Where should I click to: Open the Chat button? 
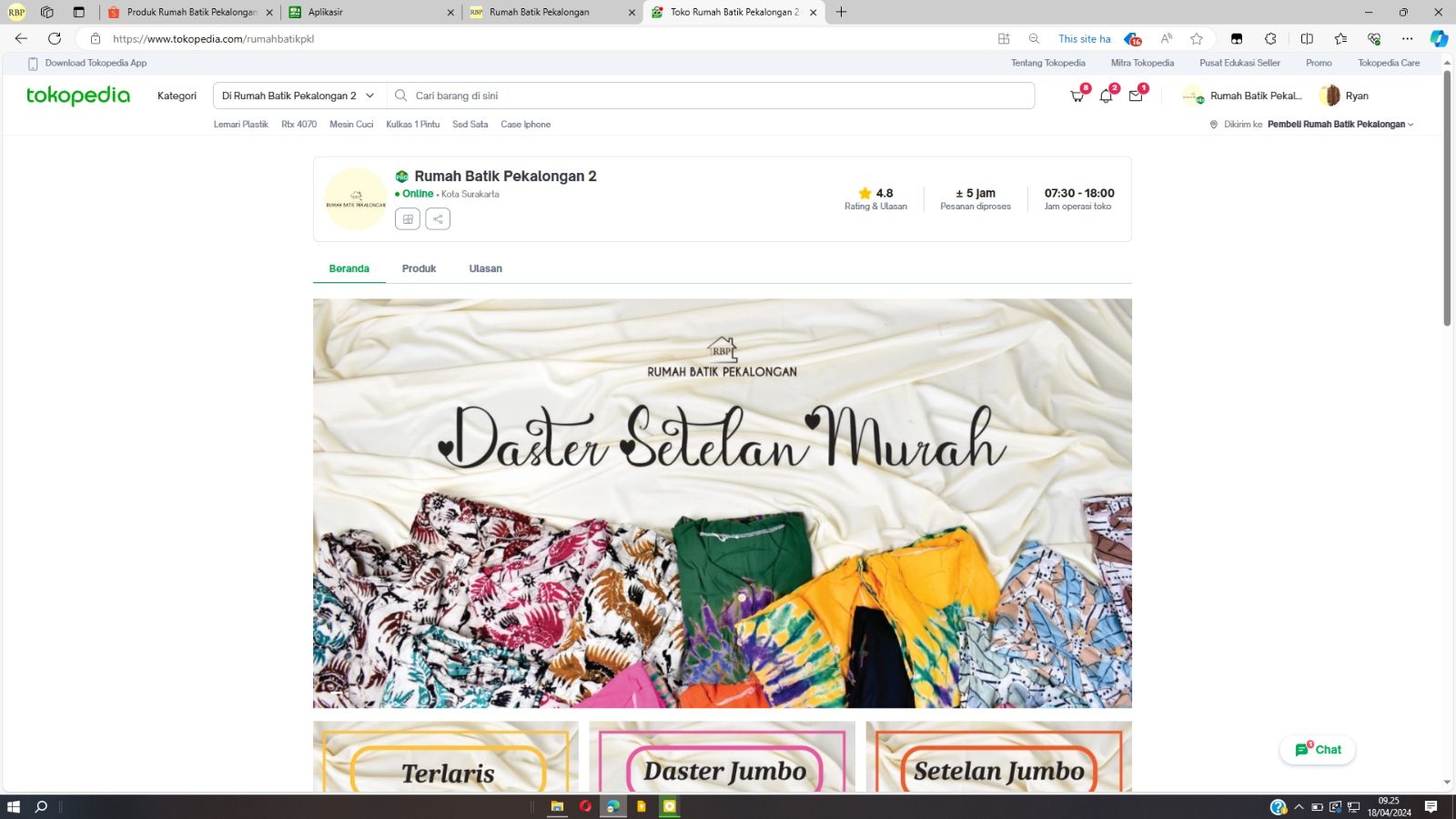pyautogui.click(x=1318, y=750)
